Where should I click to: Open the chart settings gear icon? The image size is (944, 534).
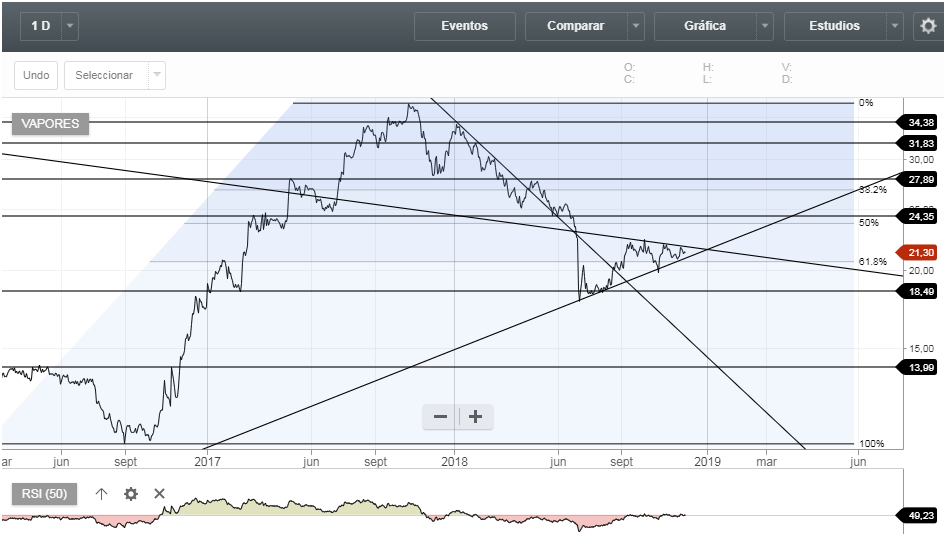928,26
